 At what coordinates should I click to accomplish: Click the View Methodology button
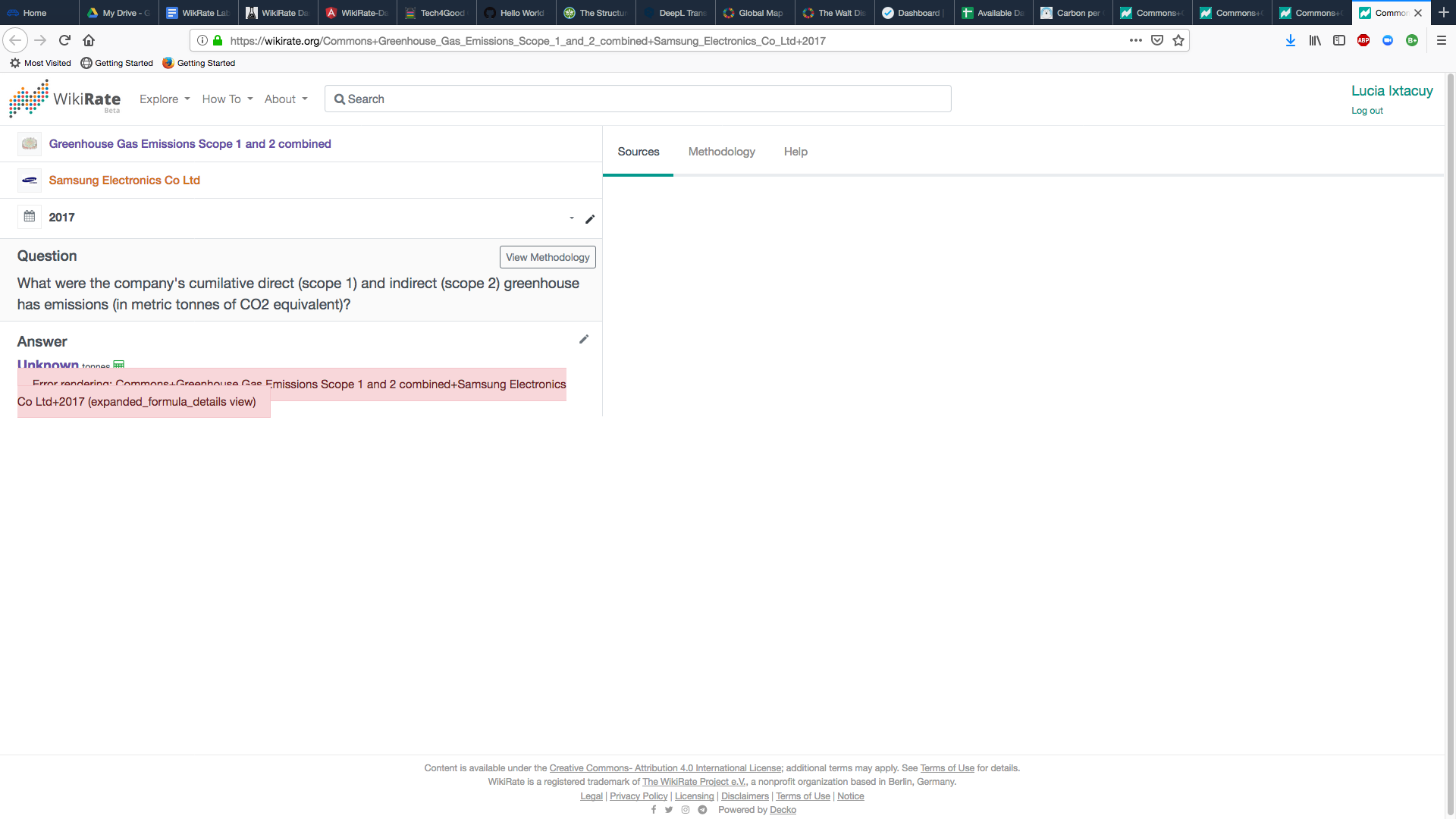coord(548,257)
